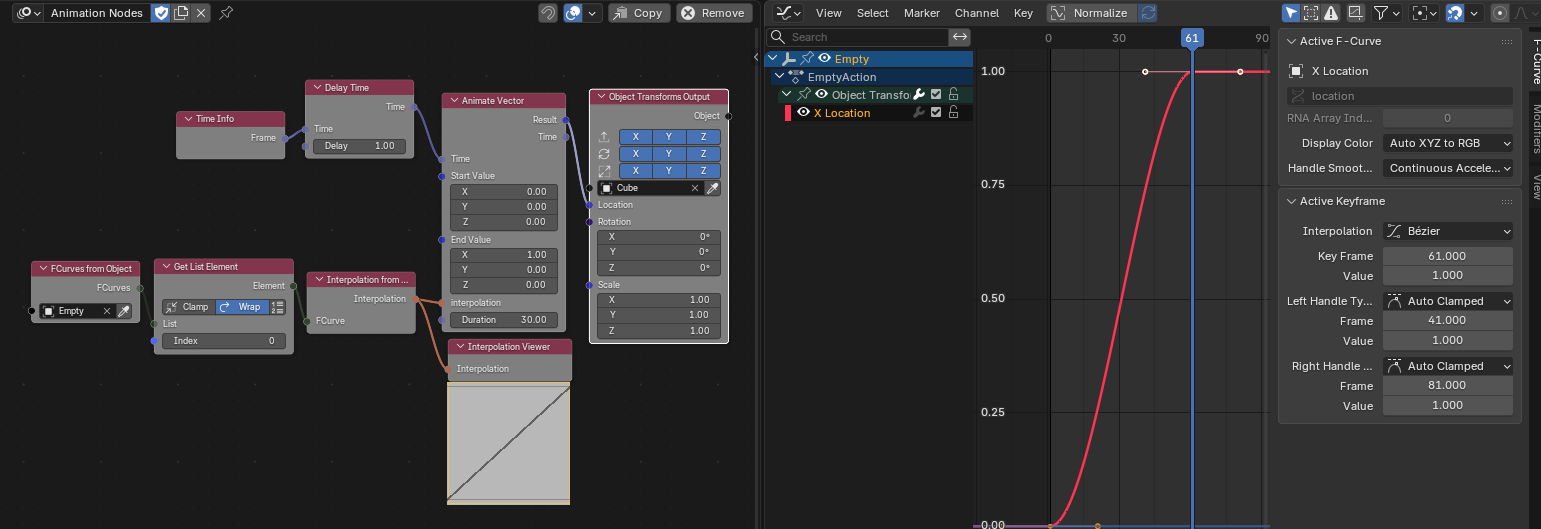The height and width of the screenshot is (529, 1541).
Task: Unlink the Animation Nodes tree
Action: pos(201,13)
